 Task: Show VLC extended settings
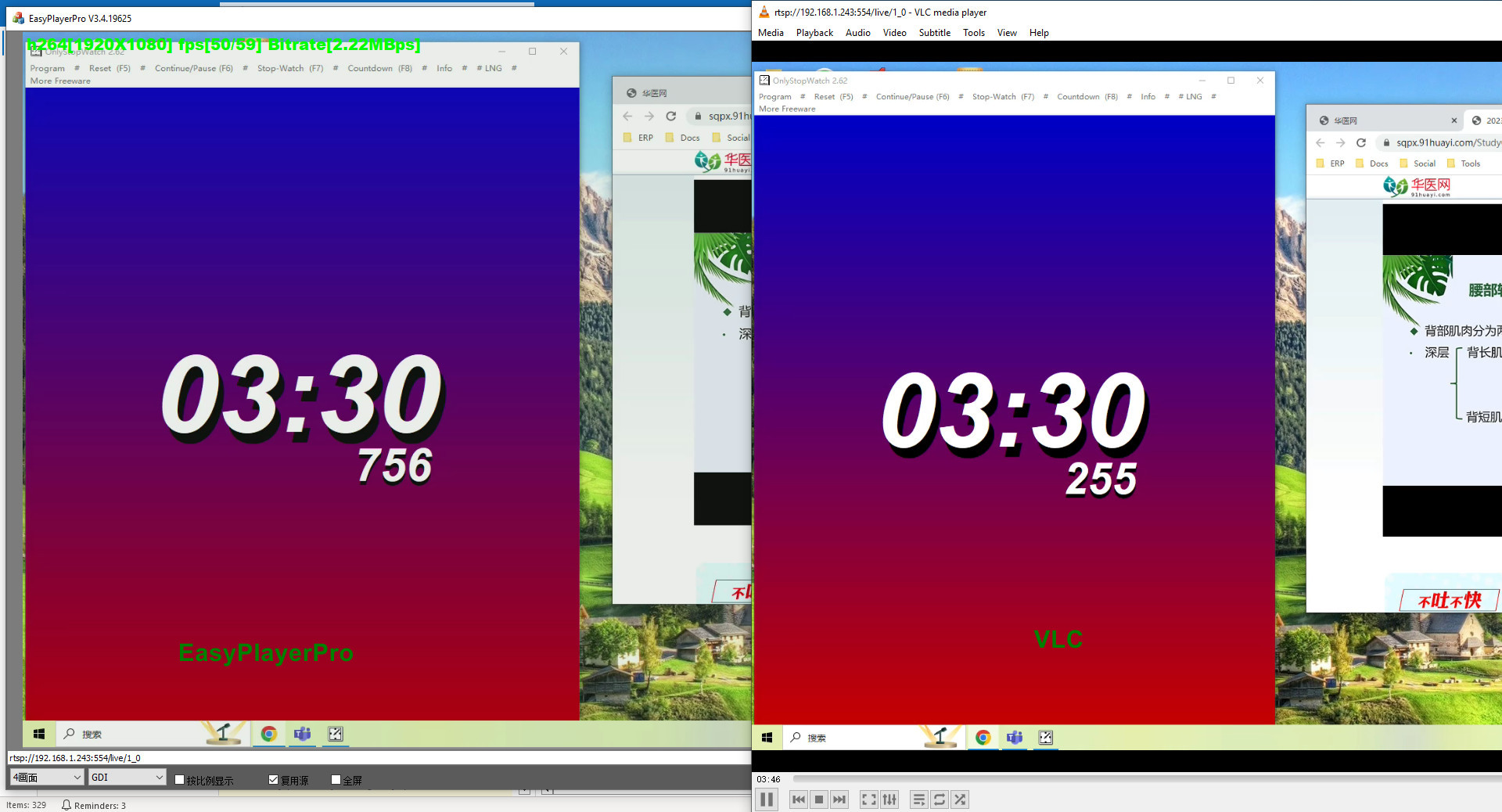889,799
